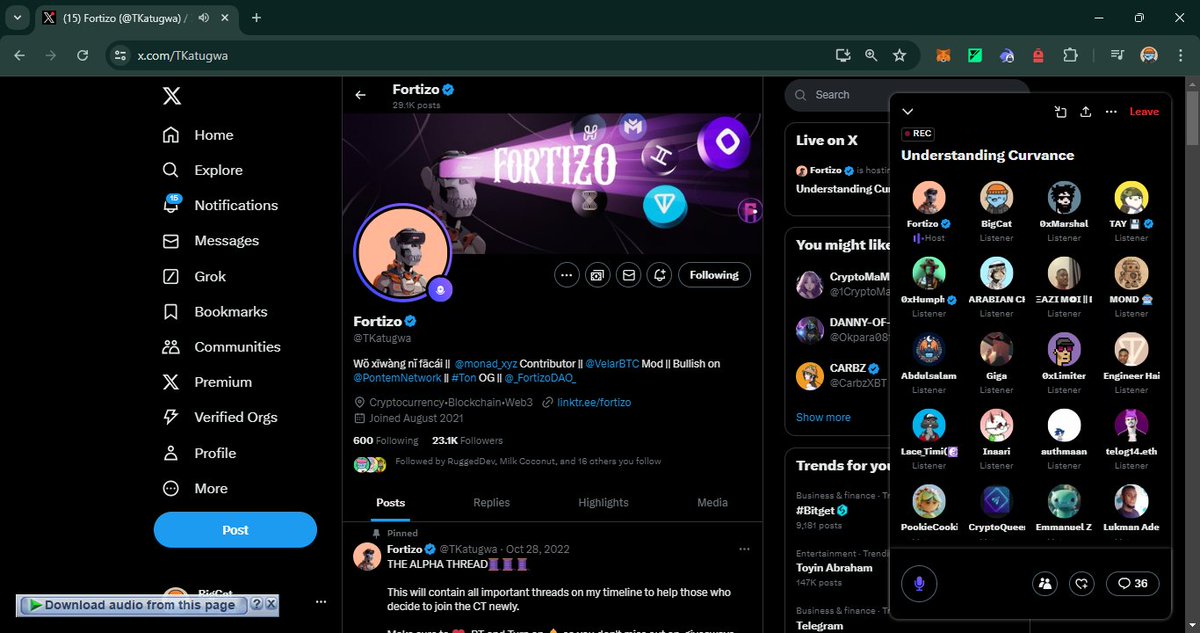Image resolution: width=1200 pixels, height=633 pixels.
Task: Open the #Ton hashtag link
Action: point(464,378)
